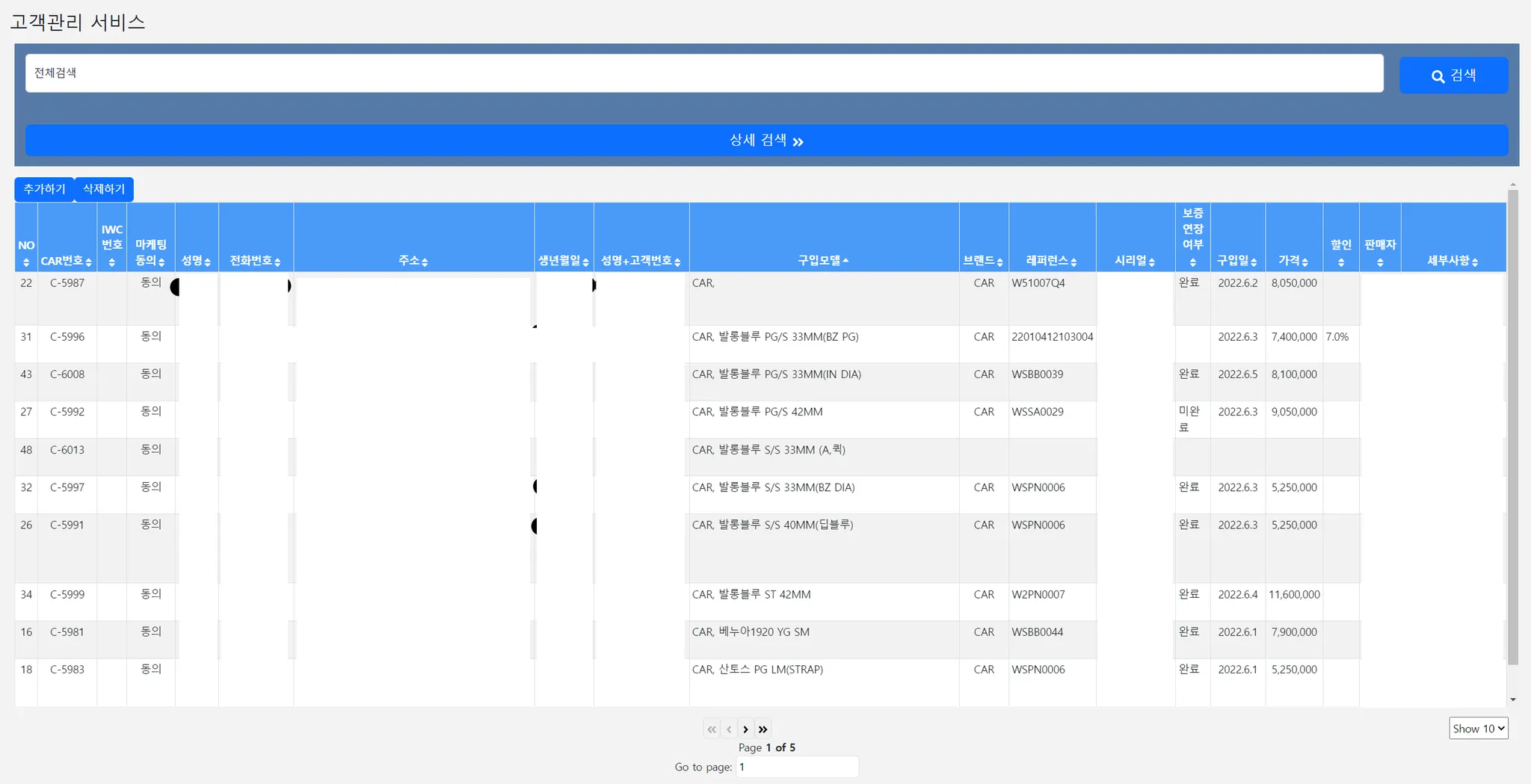Click the 검색 search button
The width and height of the screenshot is (1531, 784).
coord(1453,75)
